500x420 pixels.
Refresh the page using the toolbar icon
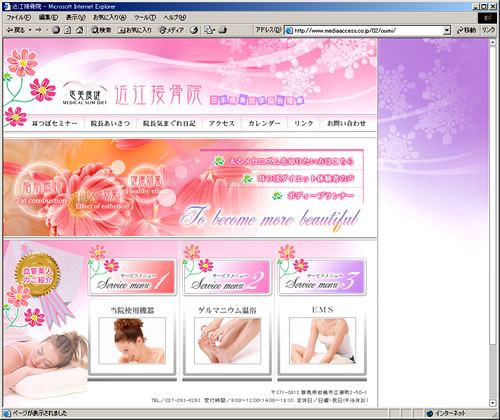tap(68, 30)
